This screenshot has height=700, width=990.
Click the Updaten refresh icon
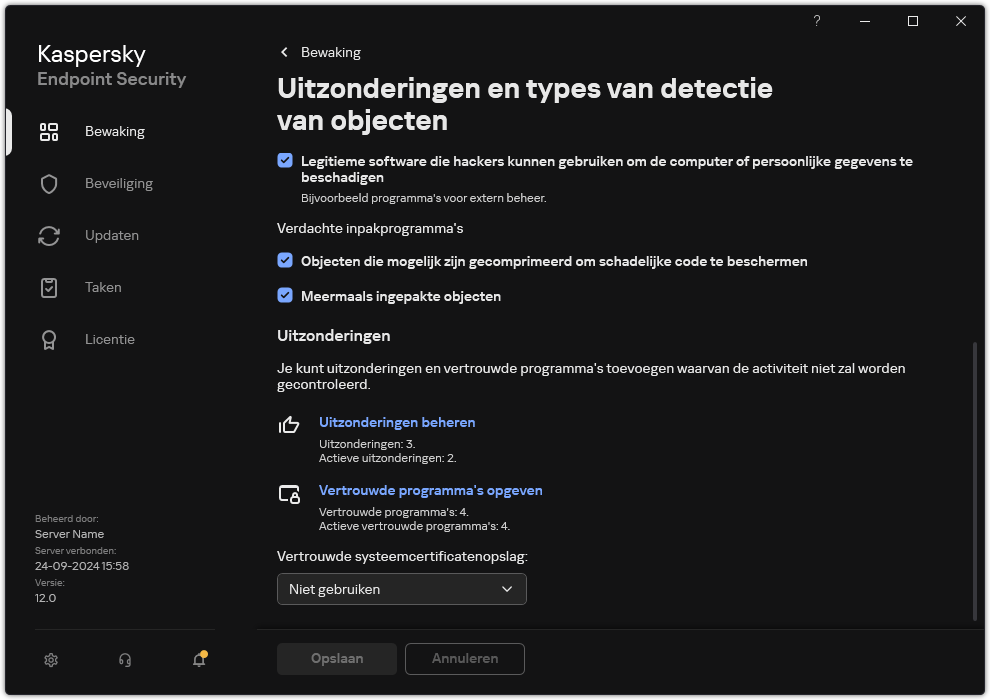pyautogui.click(x=49, y=235)
